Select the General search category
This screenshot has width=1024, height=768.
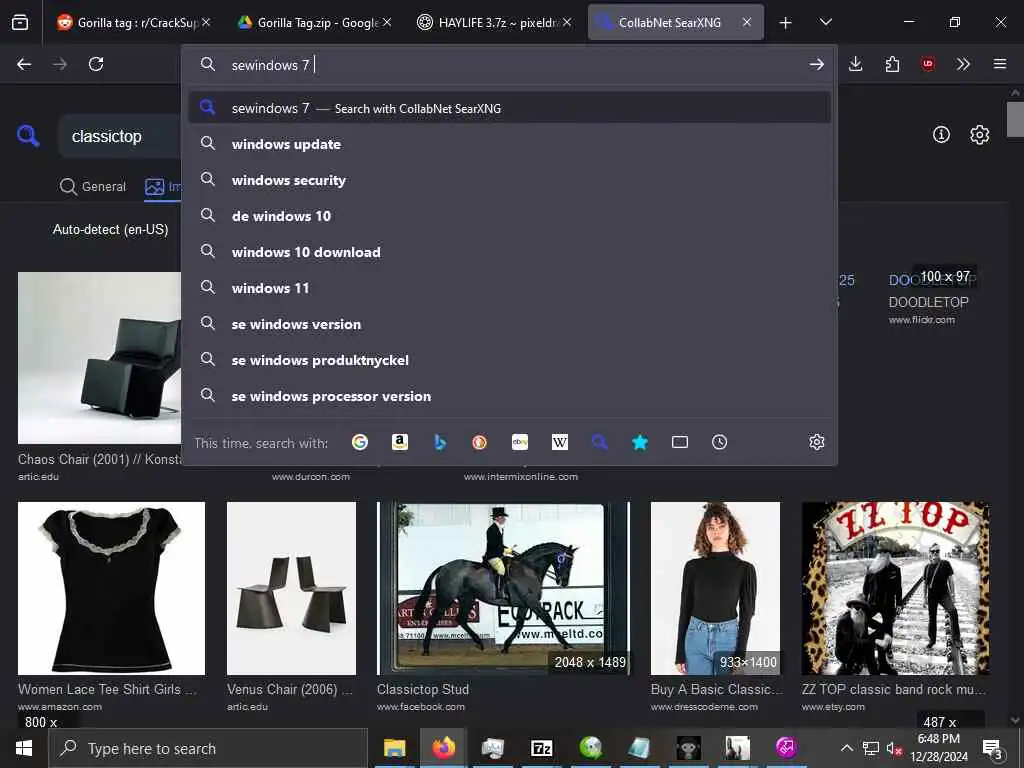point(93,187)
